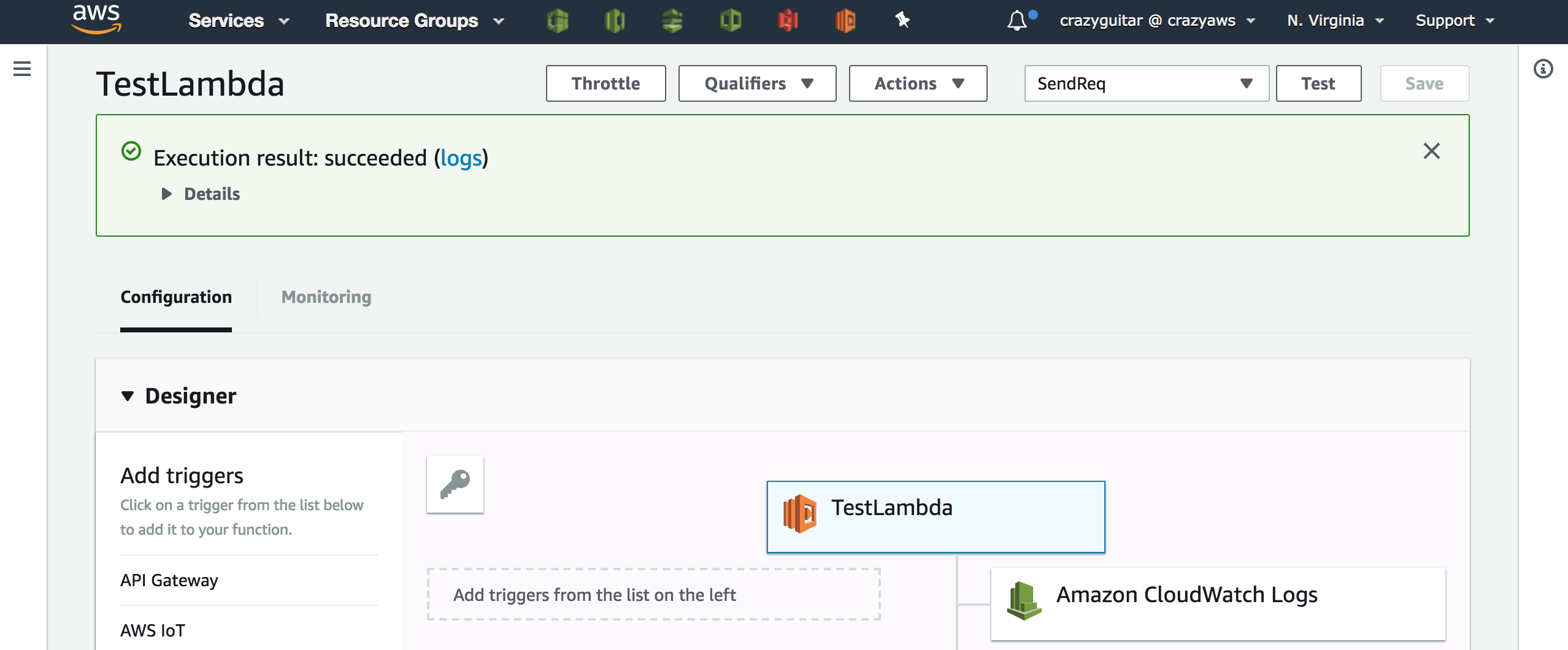
Task: Open the Actions dropdown
Action: tap(918, 83)
